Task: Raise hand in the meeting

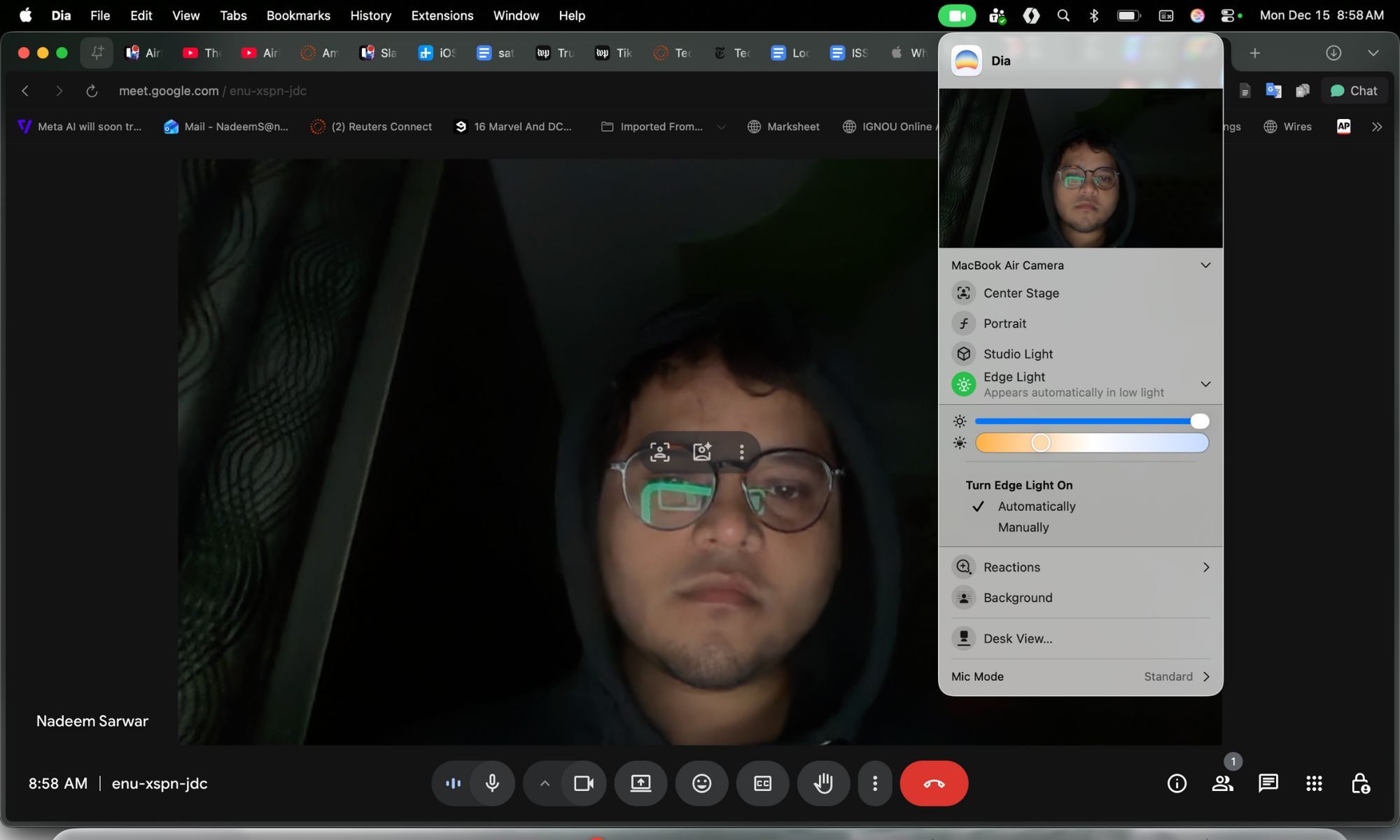Action: [823, 783]
